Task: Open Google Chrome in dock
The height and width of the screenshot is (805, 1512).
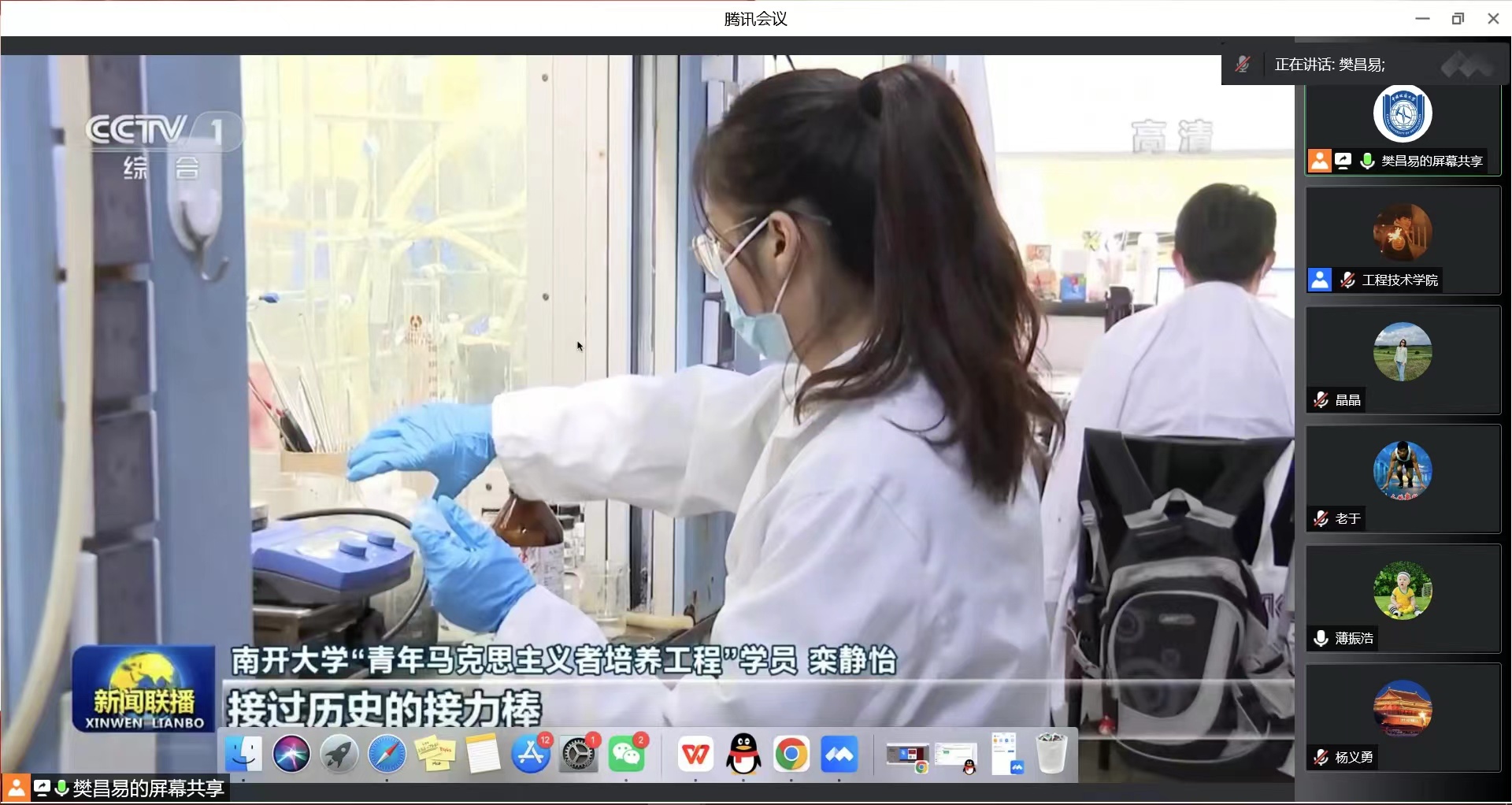Action: pyautogui.click(x=791, y=755)
